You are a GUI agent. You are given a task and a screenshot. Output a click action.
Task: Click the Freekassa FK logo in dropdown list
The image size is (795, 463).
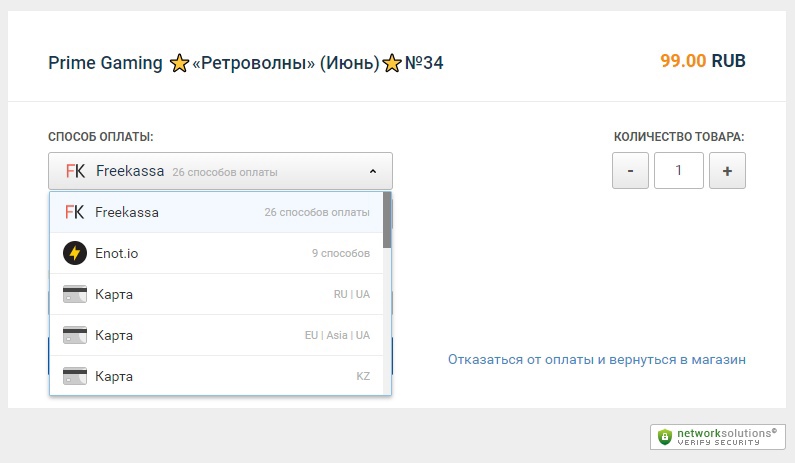coord(74,212)
